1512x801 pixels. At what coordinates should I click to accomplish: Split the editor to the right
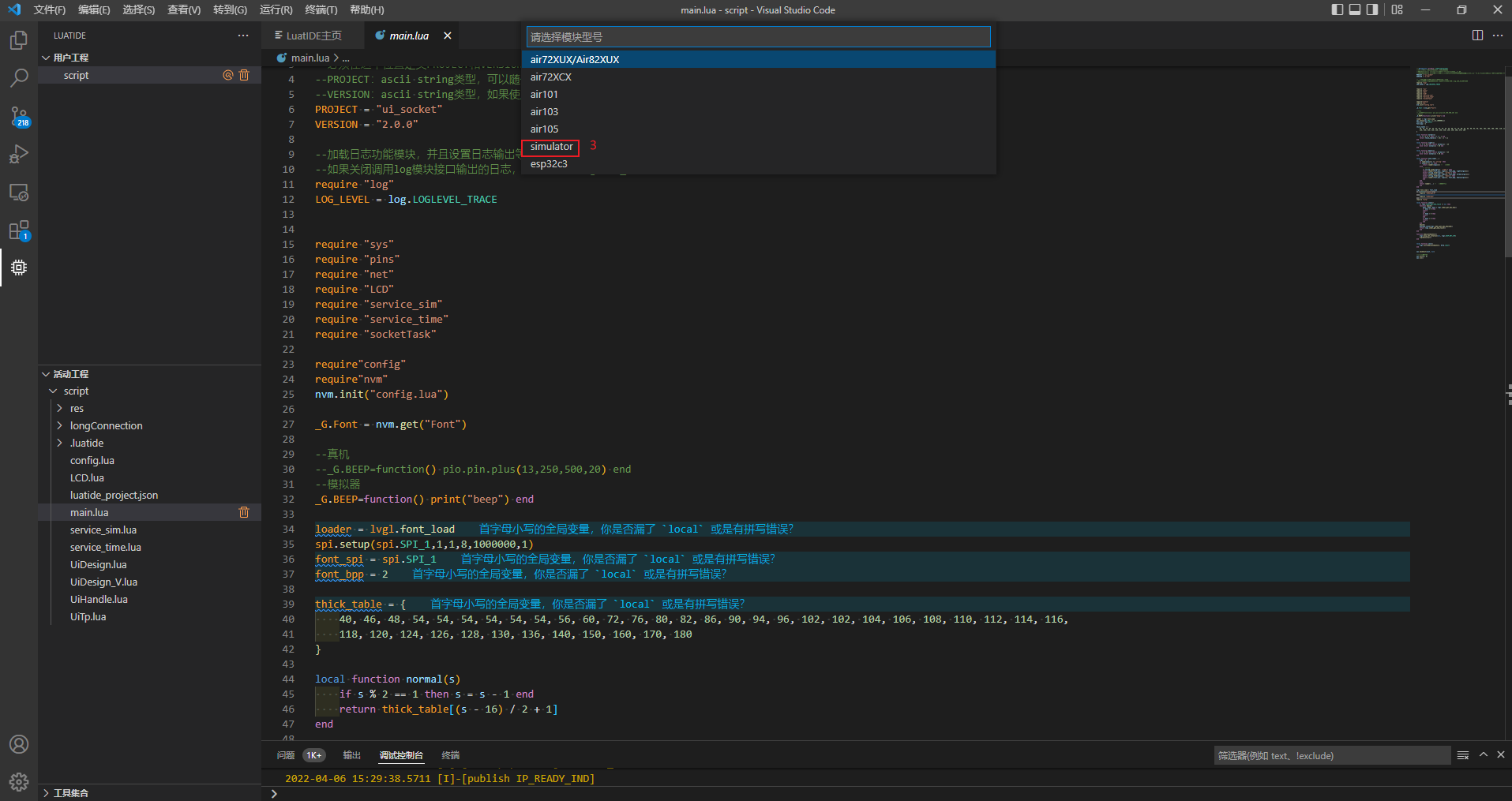click(x=1477, y=36)
